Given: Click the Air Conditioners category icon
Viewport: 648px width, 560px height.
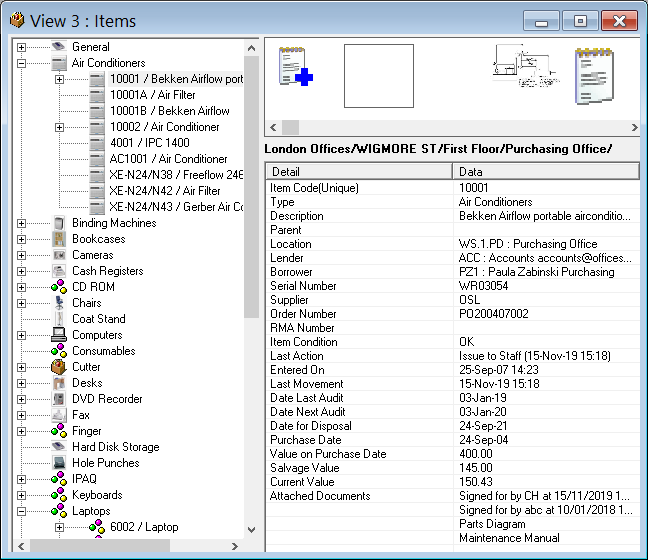Looking at the screenshot, I should 59,63.
